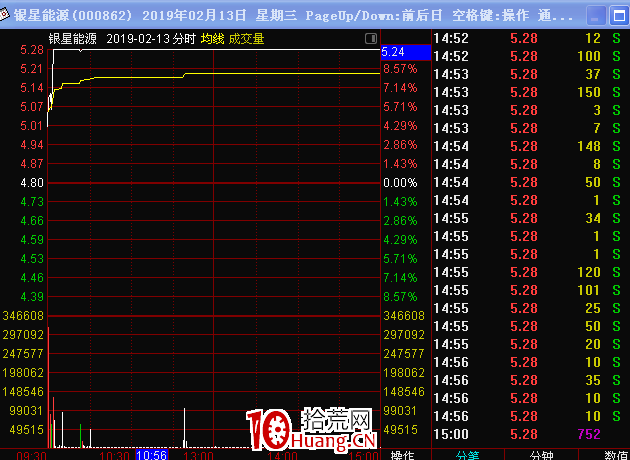Select 14:55 trade with volume 25
The image size is (630, 460).
[528, 309]
